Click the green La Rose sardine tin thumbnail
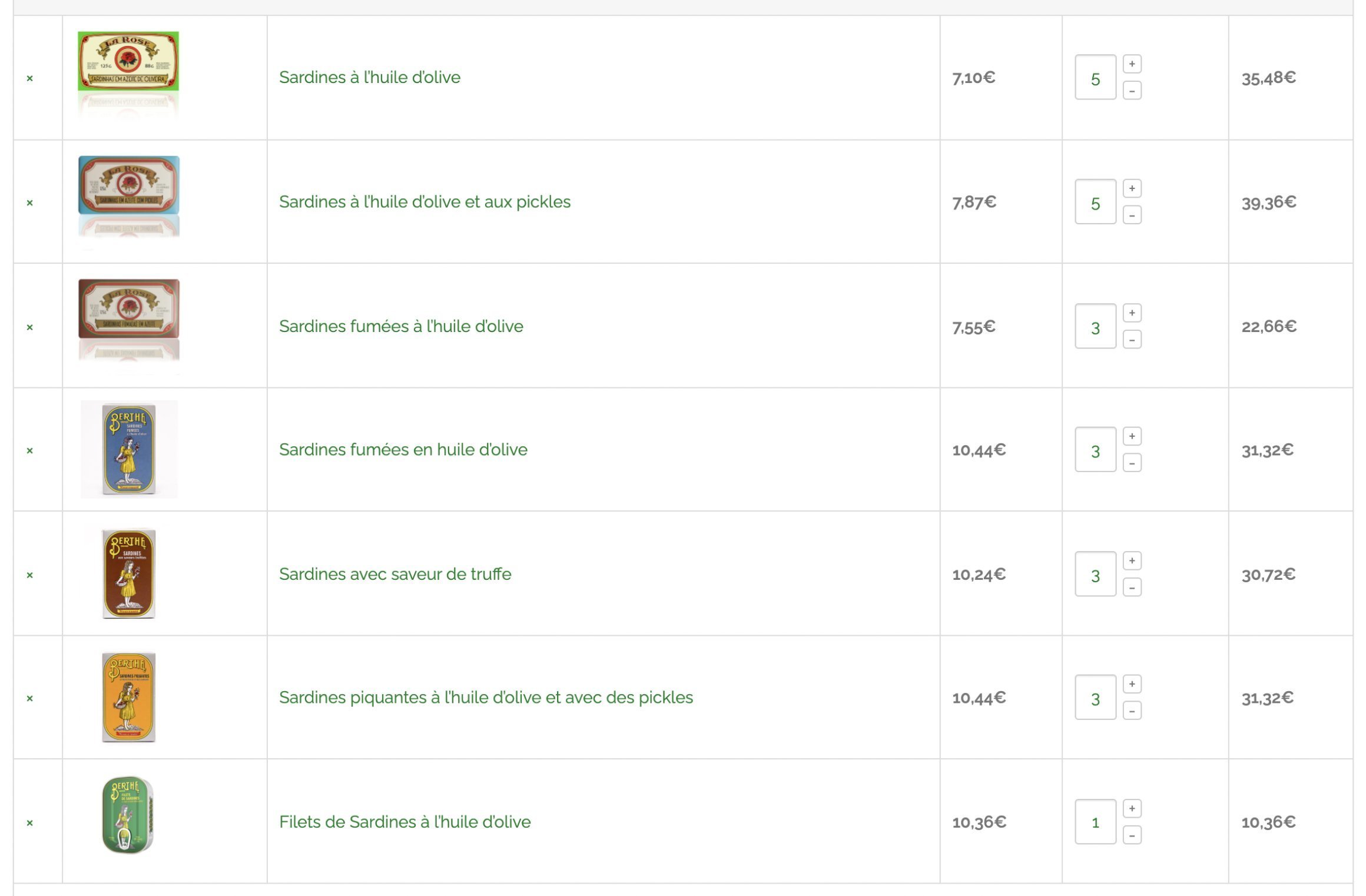 [x=128, y=62]
